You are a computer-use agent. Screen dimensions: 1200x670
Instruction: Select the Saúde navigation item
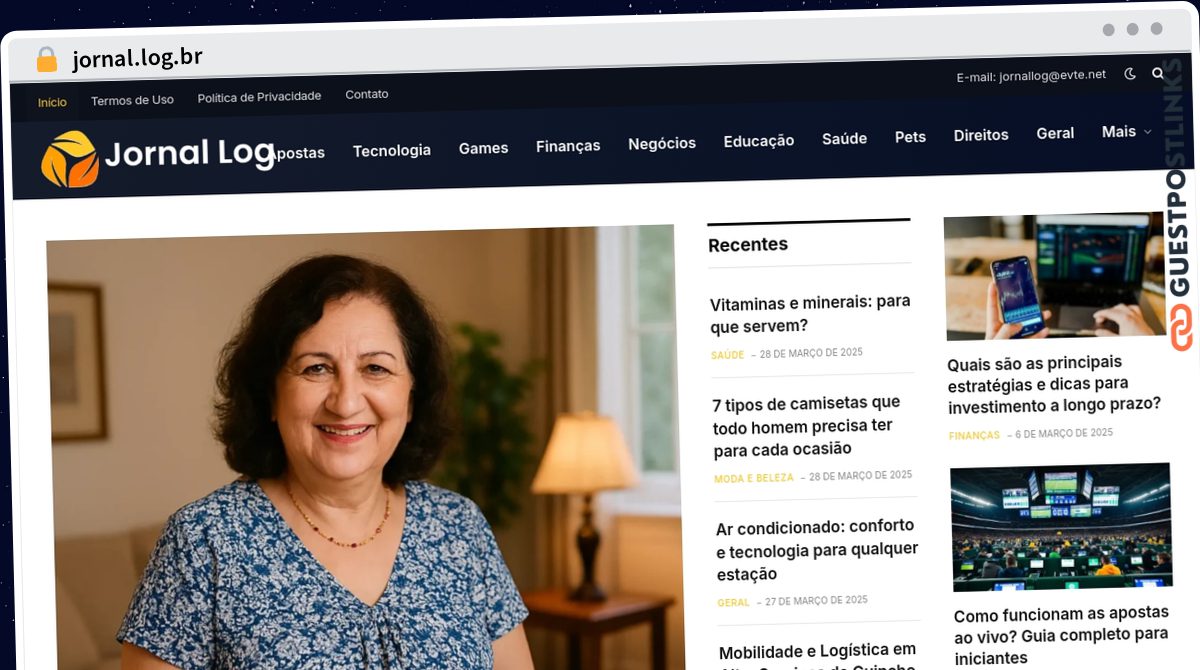click(x=844, y=138)
